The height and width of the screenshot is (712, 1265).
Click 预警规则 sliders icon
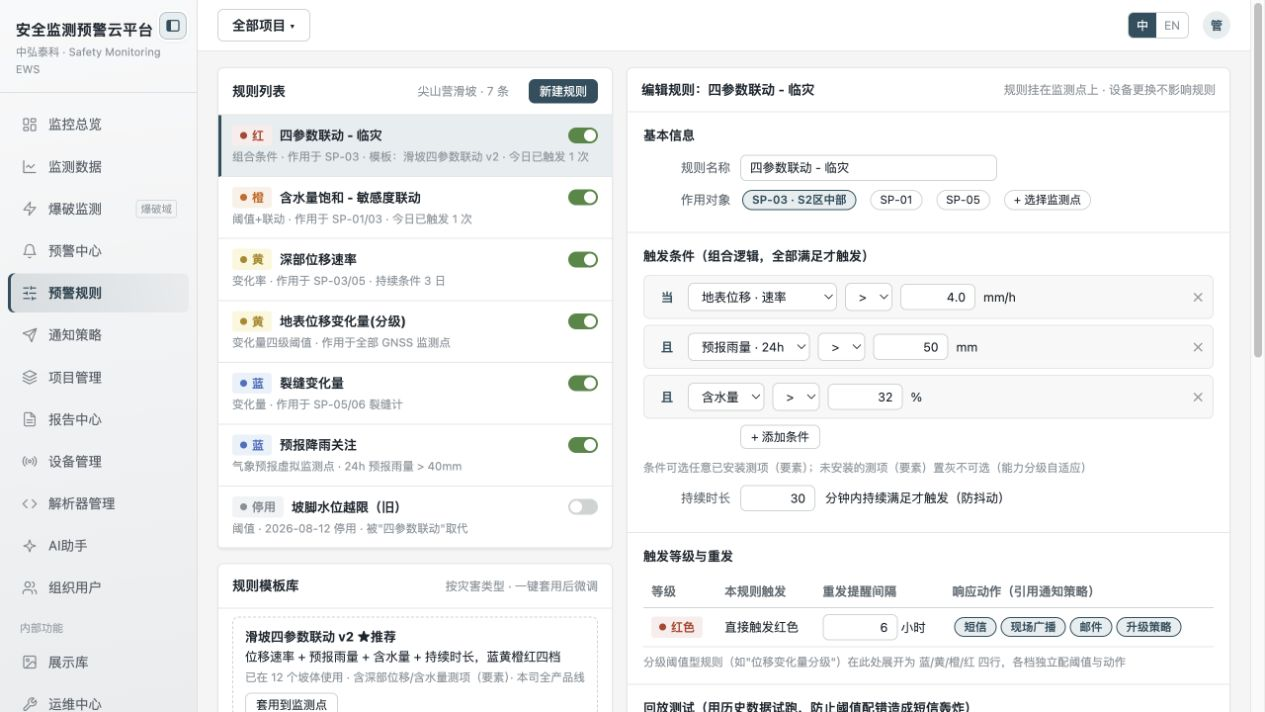tap(30, 293)
